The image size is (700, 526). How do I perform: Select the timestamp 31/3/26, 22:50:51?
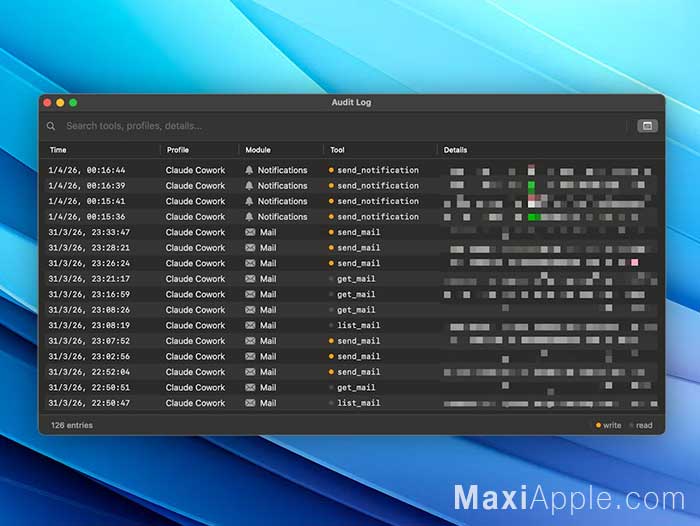coord(89,388)
